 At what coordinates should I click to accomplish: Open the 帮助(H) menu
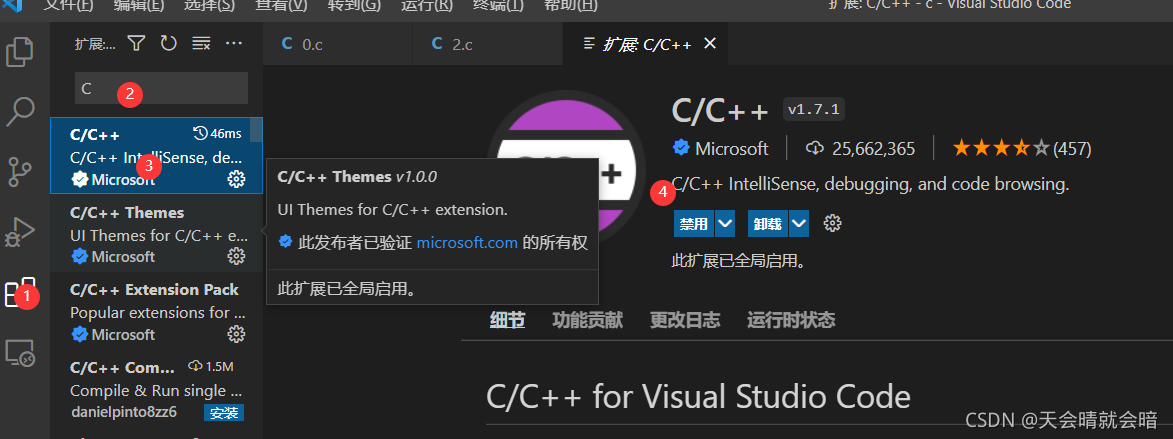pos(571,5)
